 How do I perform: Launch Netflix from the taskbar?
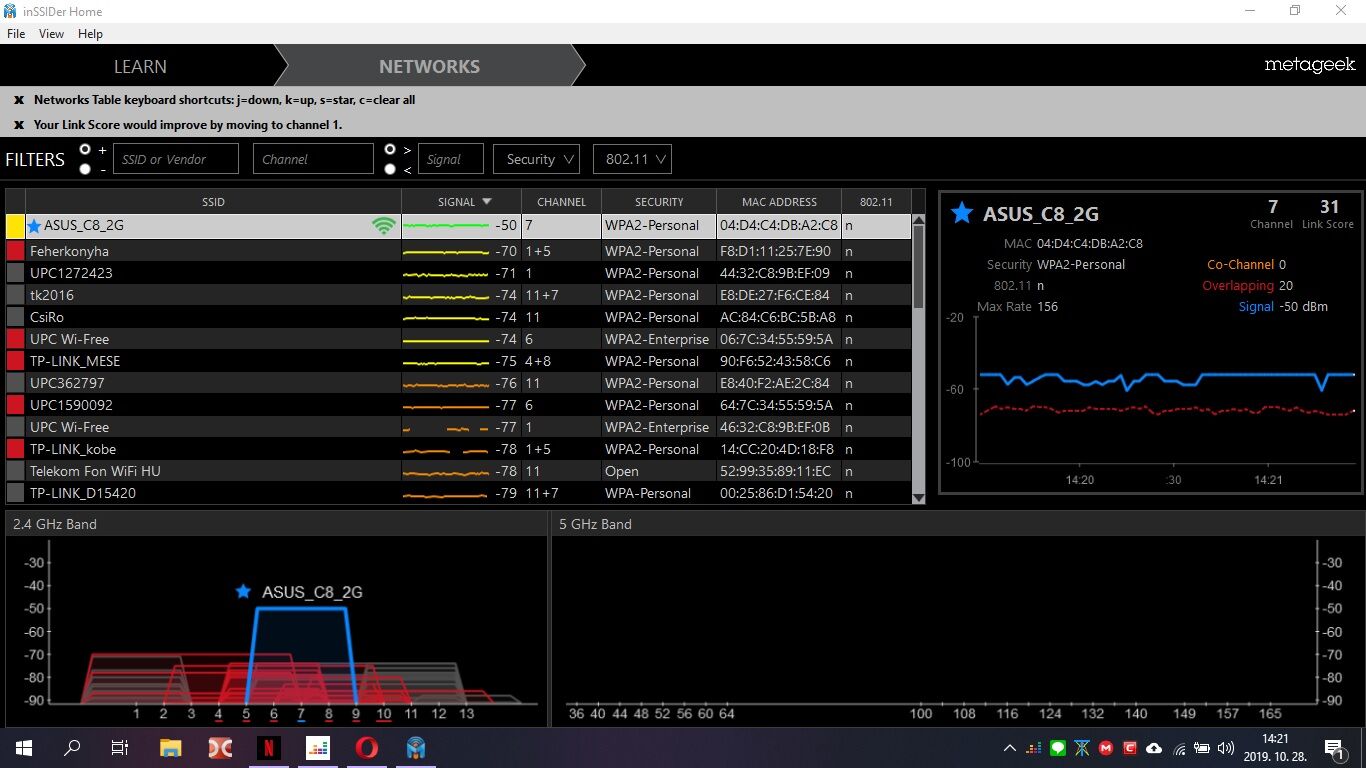coord(269,747)
